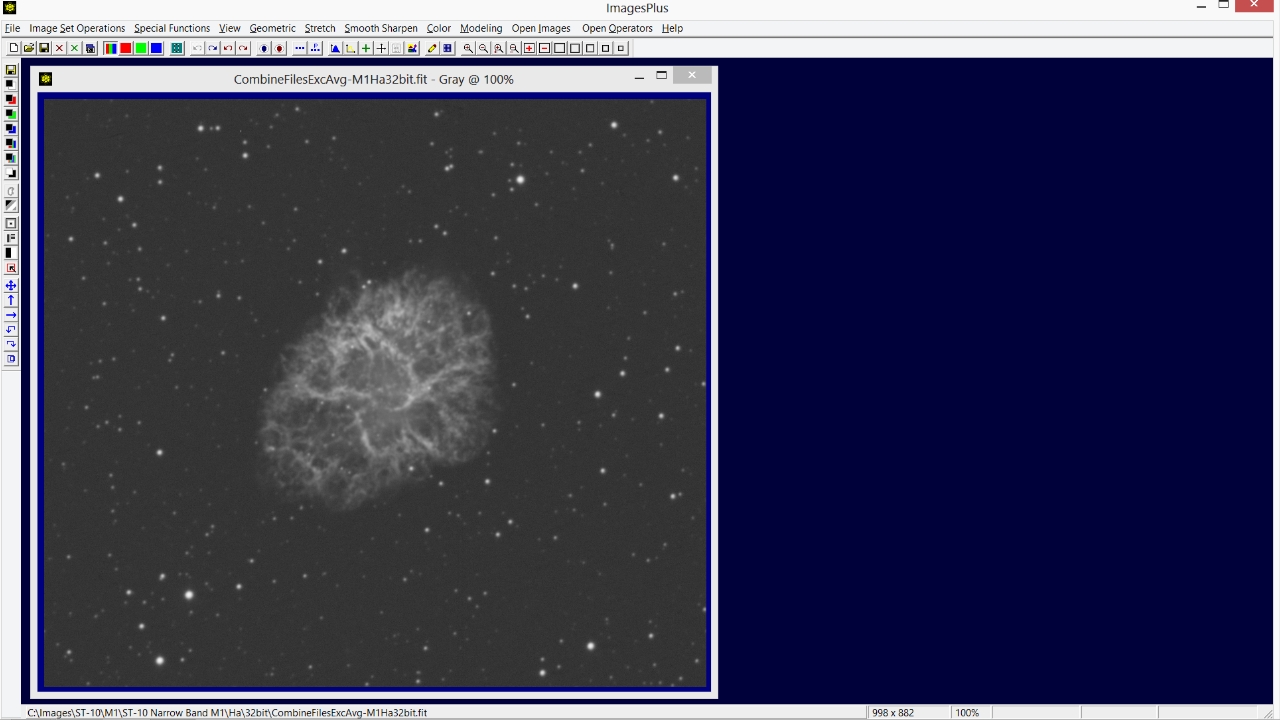Select the solid green channel button
Image resolution: width=1280 pixels, height=720 pixels.
(x=141, y=48)
